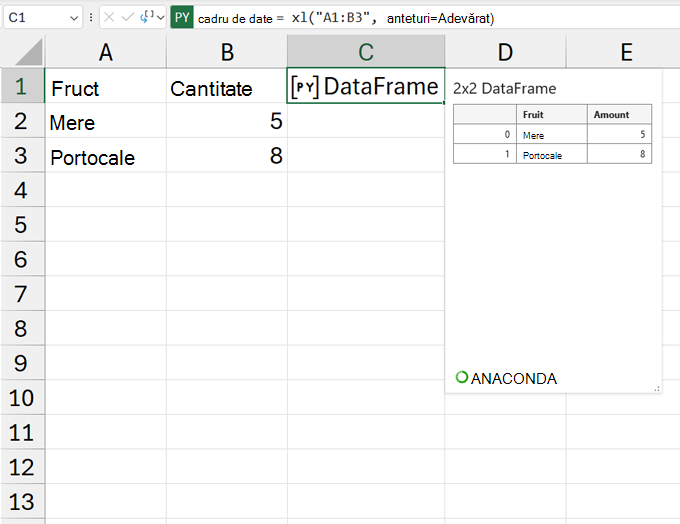Image resolution: width=680 pixels, height=524 pixels.
Task: Expand the Python output type dropdown
Action: 161,18
